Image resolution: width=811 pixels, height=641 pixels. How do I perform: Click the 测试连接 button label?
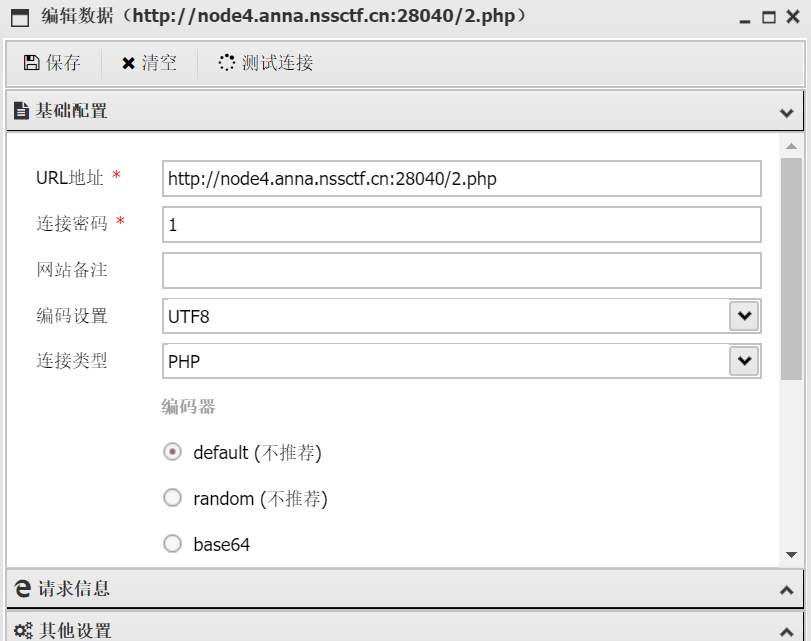point(277,63)
